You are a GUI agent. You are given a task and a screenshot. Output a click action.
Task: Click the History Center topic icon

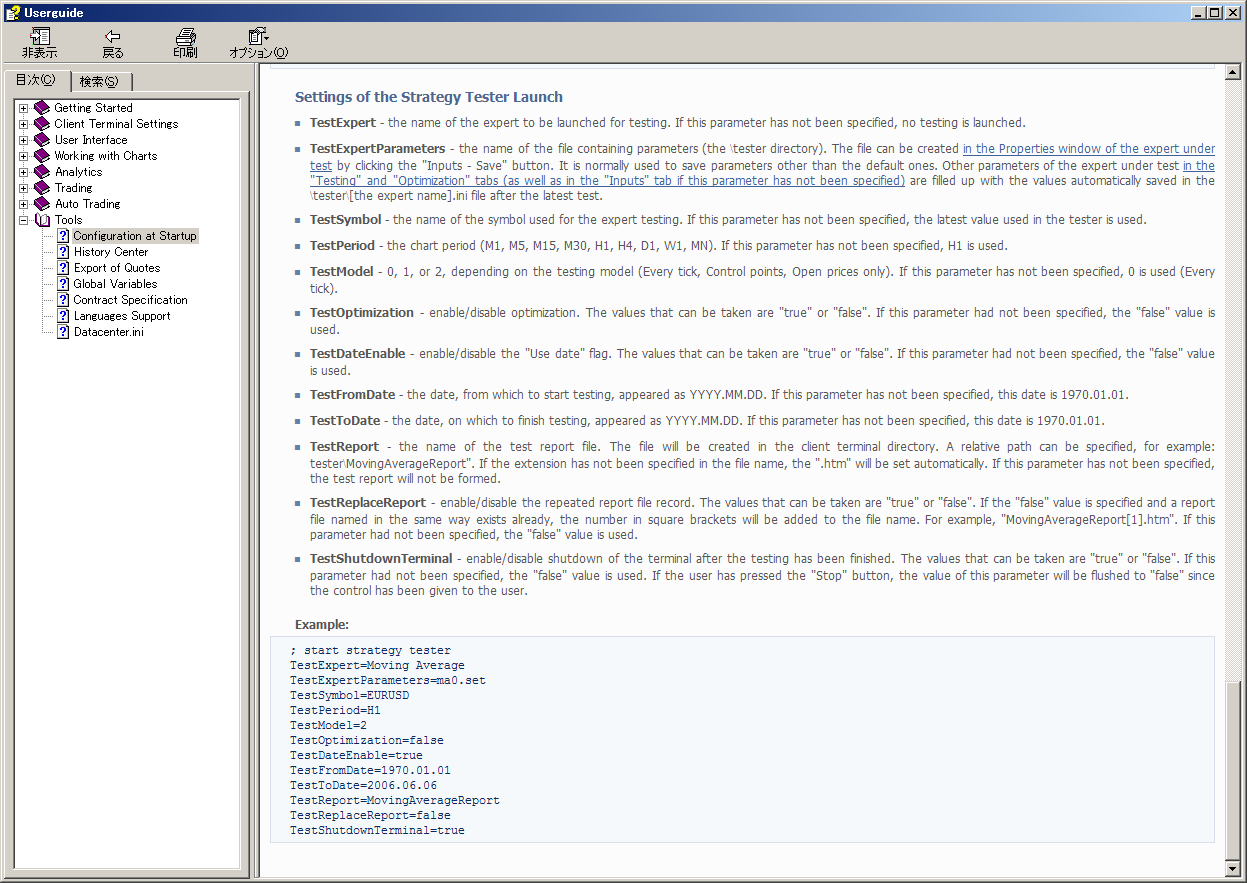click(63, 252)
